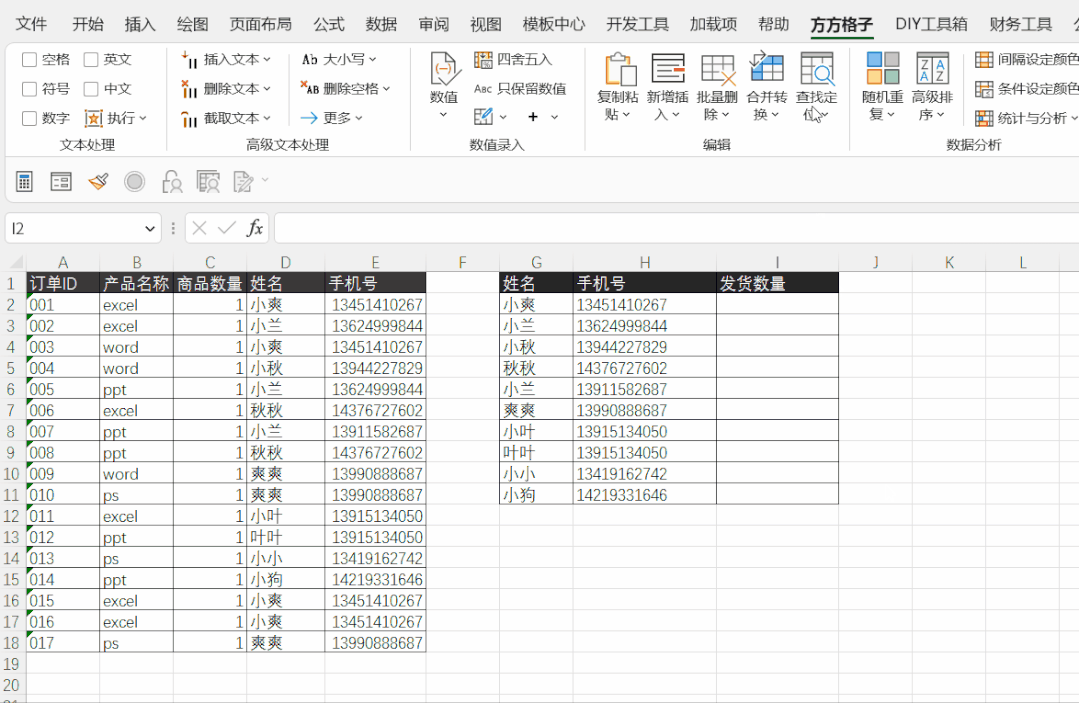Click the 复制粘贴 clipboard icon
Image resolution: width=1079 pixels, height=703 pixels.
pyautogui.click(x=619, y=70)
